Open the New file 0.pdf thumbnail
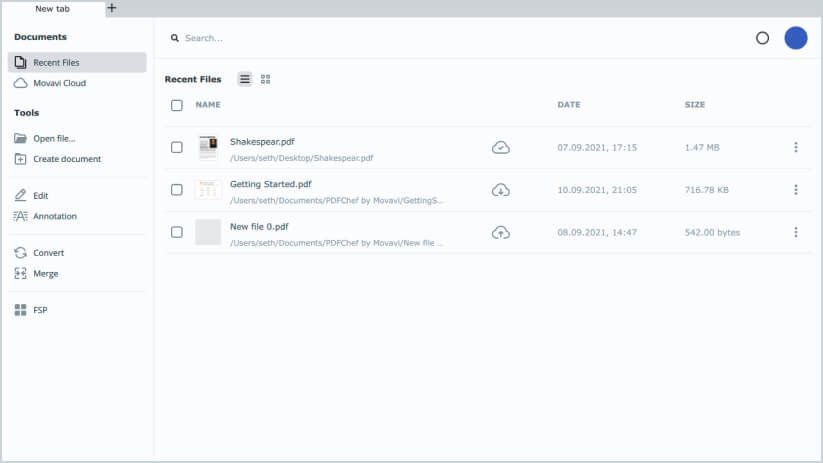823x463 pixels. click(x=208, y=232)
